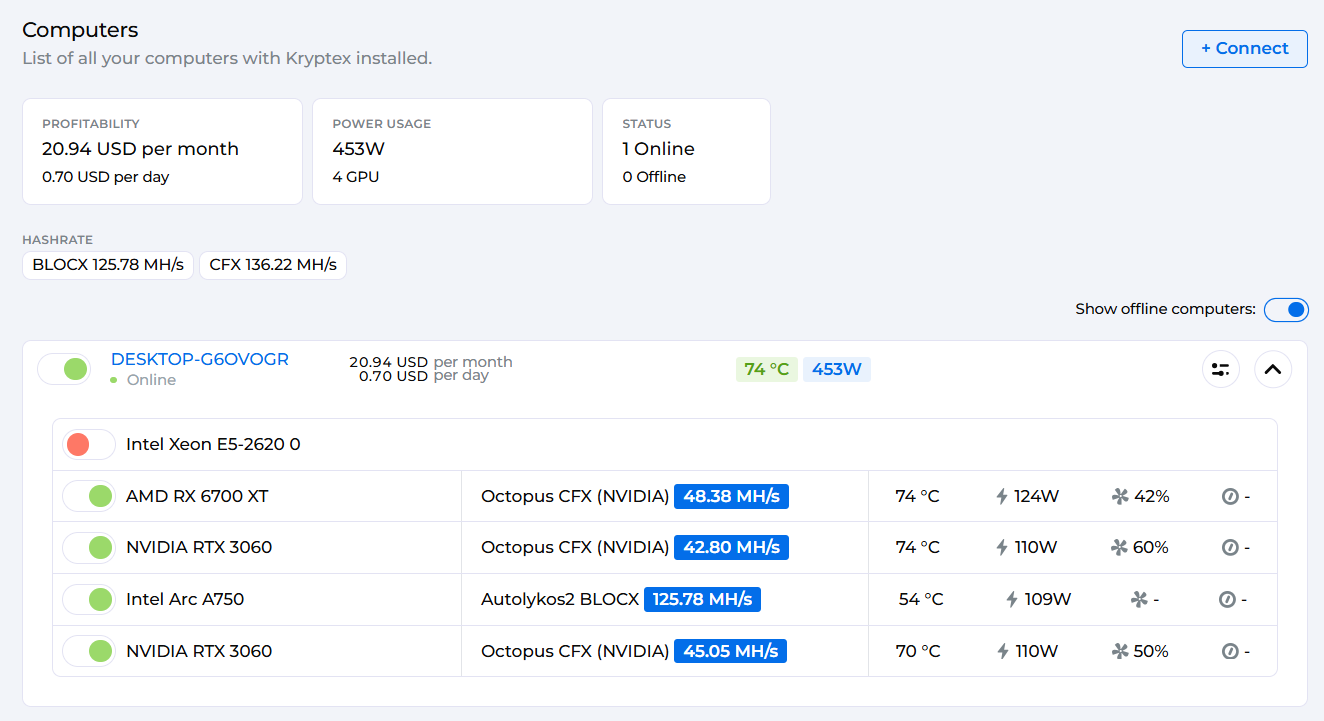The width and height of the screenshot is (1324, 721).
Task: Click fan icon showing 60% speed
Action: [x=1120, y=548]
